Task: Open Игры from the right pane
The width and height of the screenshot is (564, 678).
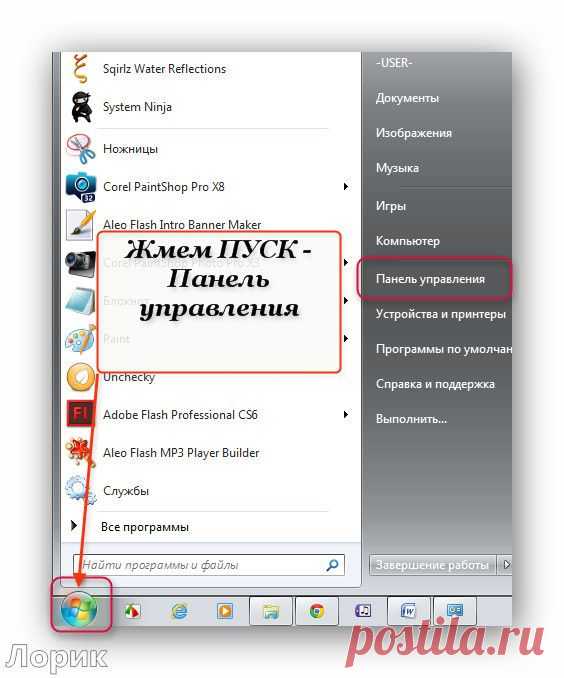Action: pyautogui.click(x=391, y=206)
